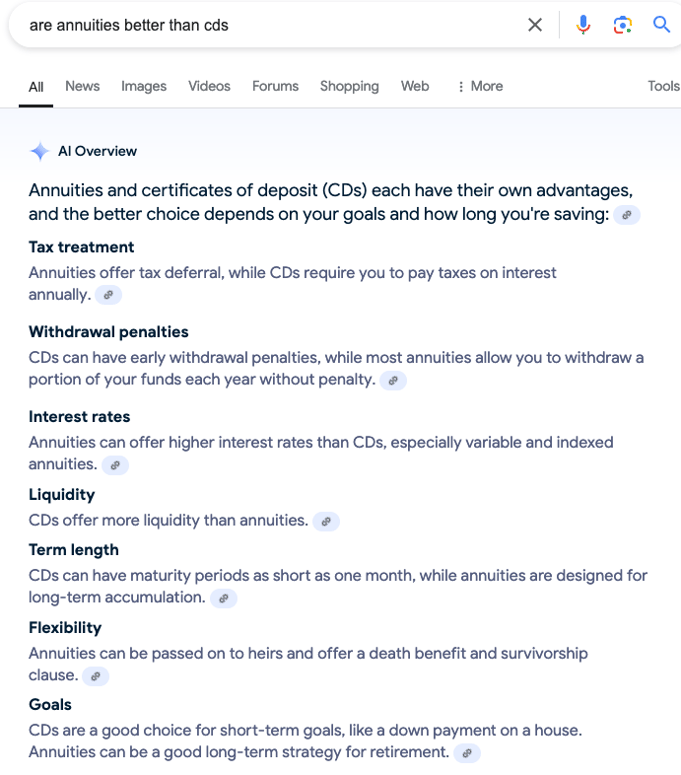The height and width of the screenshot is (775, 681).
Task: Open source link icon under Liquidity
Action: click(x=326, y=521)
